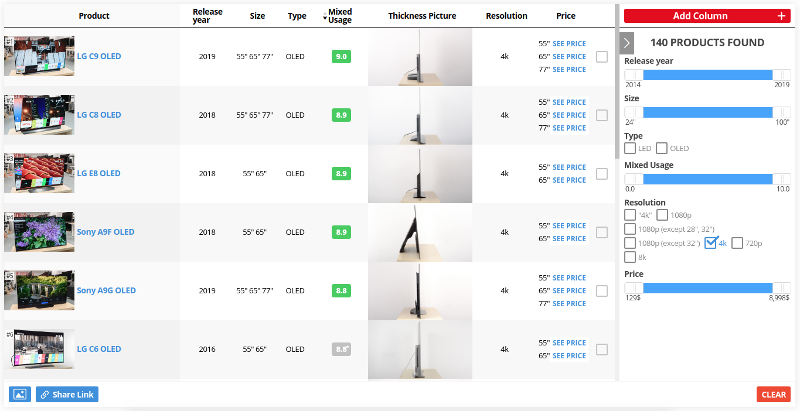This screenshot has width=800, height=411.
Task: Click the 9.0 Mixed Usage score badge
Action: click(x=341, y=57)
